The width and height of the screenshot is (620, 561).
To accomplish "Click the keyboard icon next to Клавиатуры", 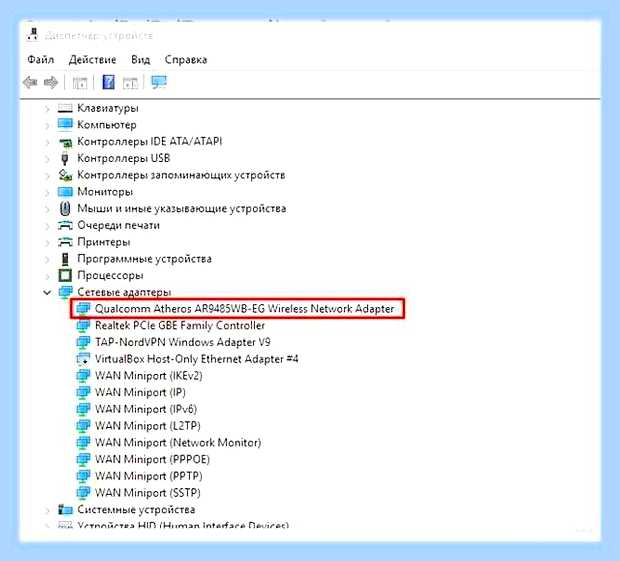I will click(x=65, y=108).
